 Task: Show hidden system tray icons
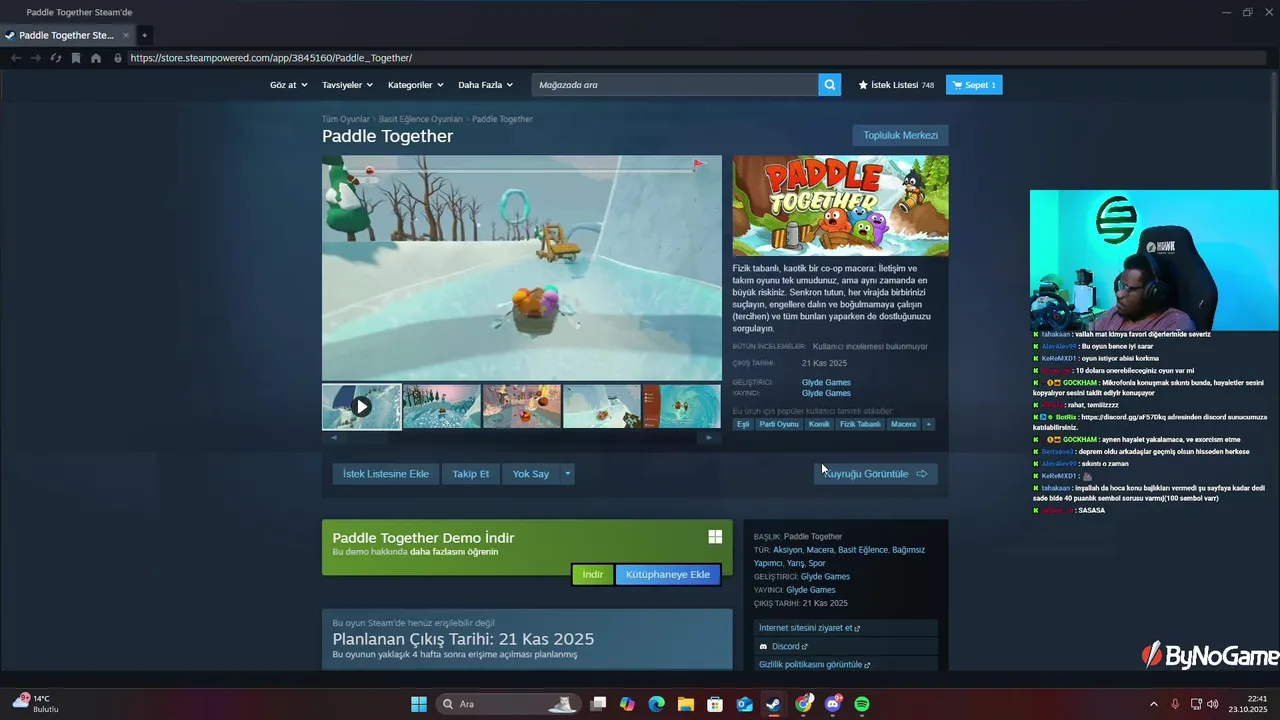coord(1153,704)
